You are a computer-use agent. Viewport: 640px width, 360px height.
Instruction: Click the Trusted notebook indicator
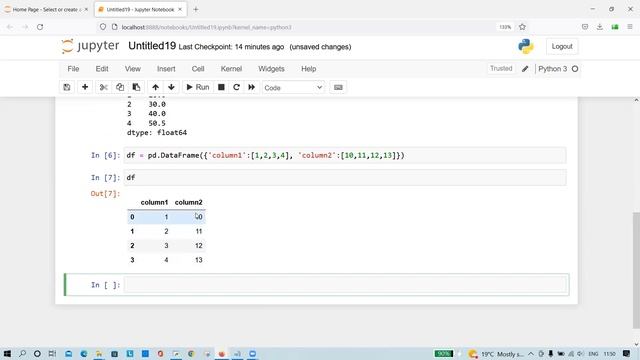click(501, 69)
